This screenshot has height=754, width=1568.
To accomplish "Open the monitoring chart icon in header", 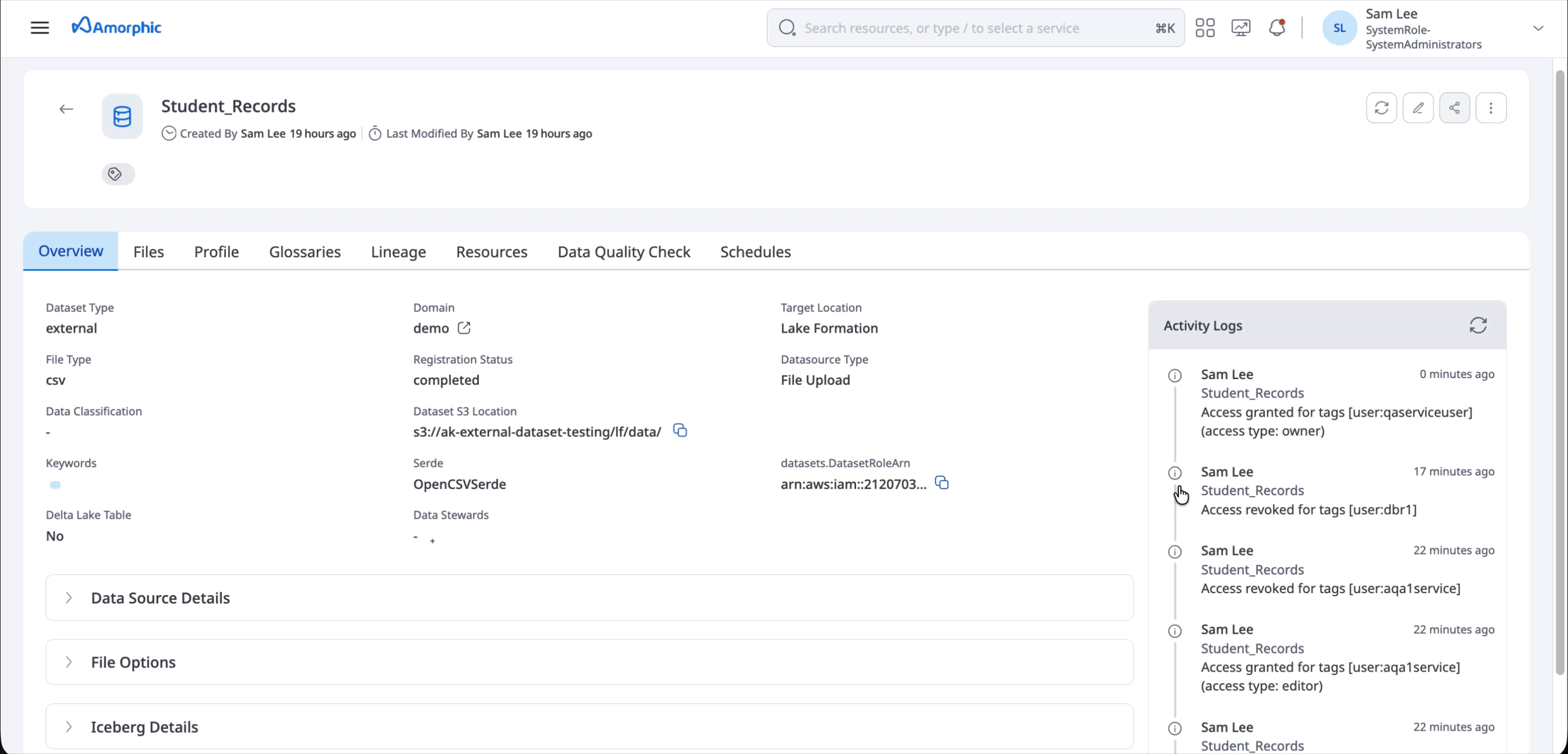I will pos(1240,27).
